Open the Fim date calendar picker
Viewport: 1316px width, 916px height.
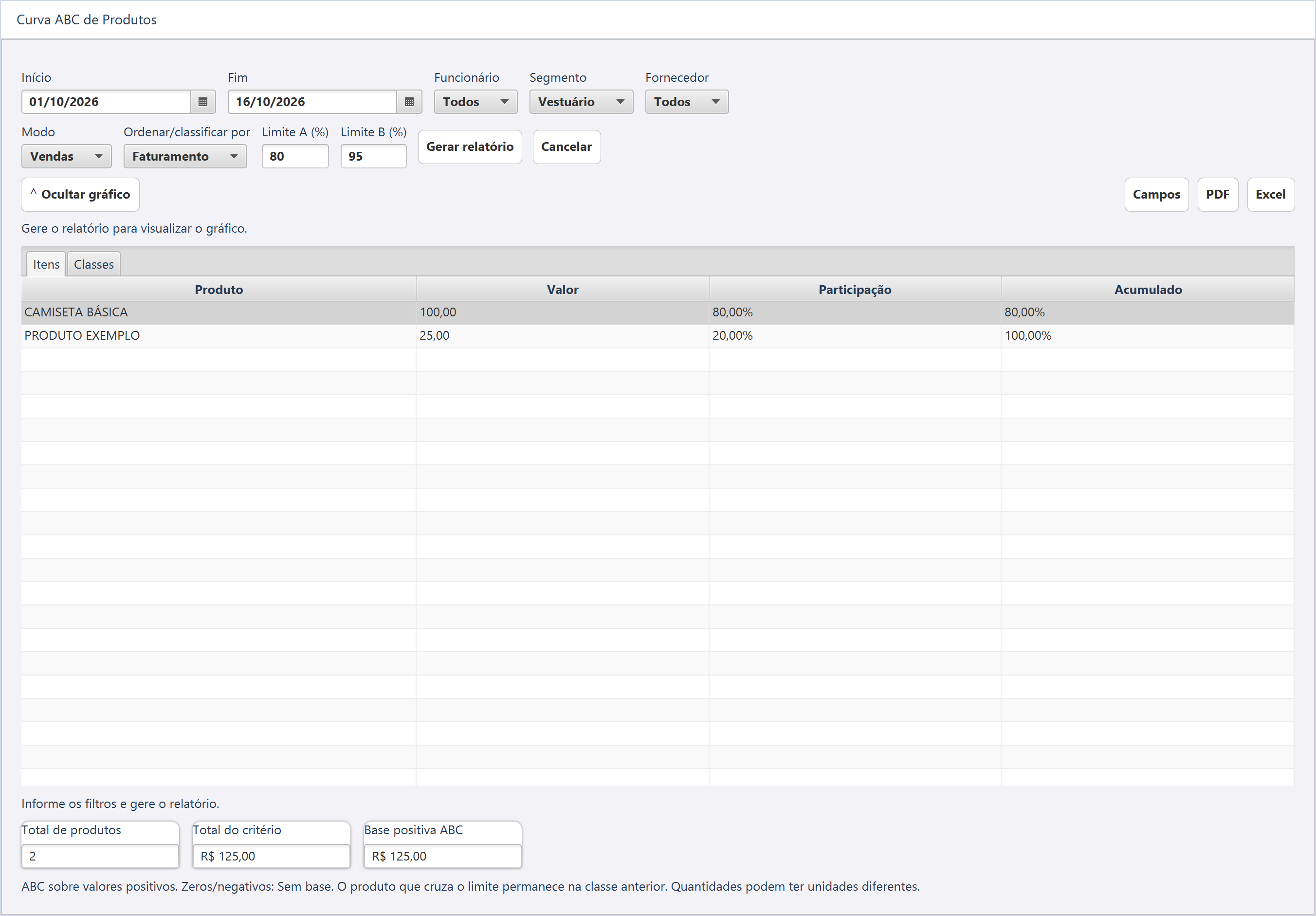point(409,102)
